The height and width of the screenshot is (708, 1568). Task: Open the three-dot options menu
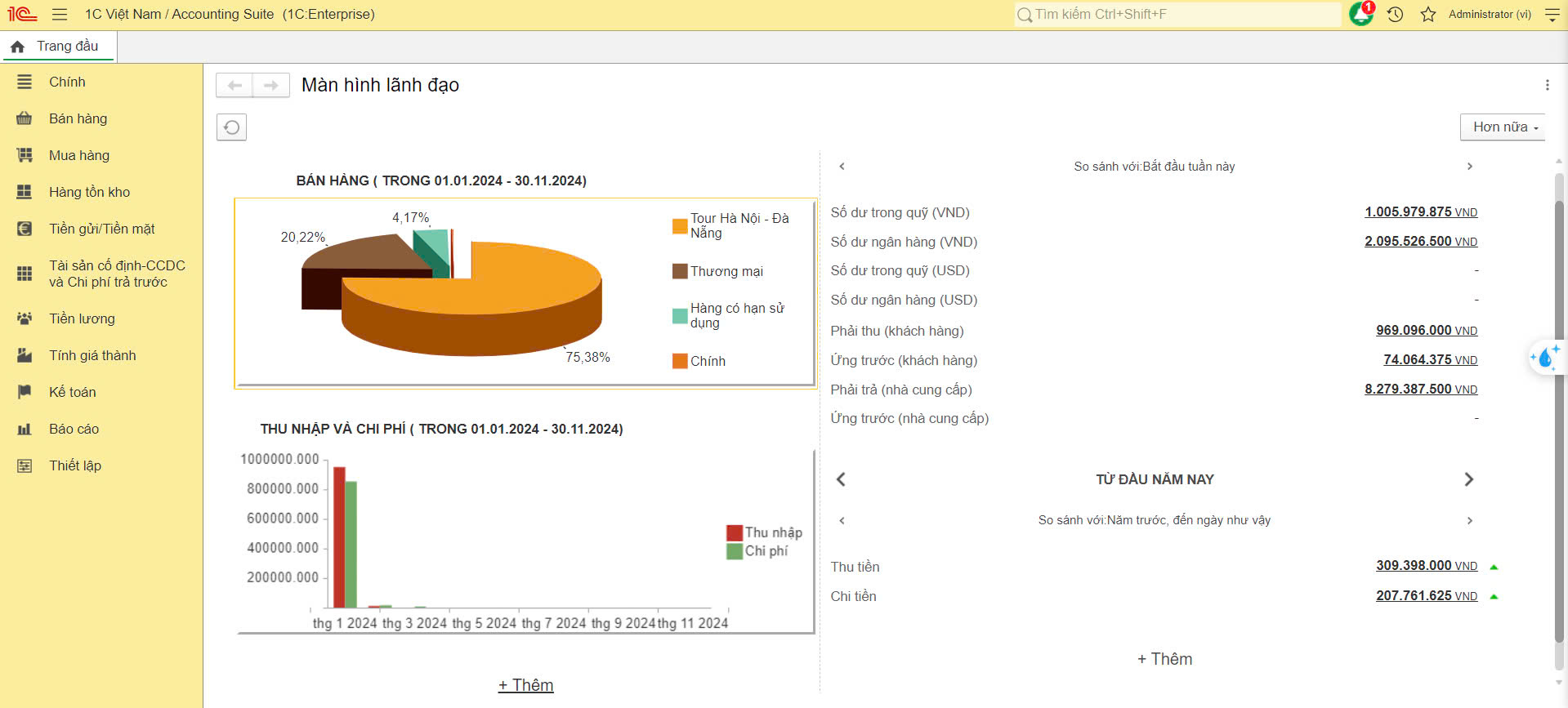1547,85
